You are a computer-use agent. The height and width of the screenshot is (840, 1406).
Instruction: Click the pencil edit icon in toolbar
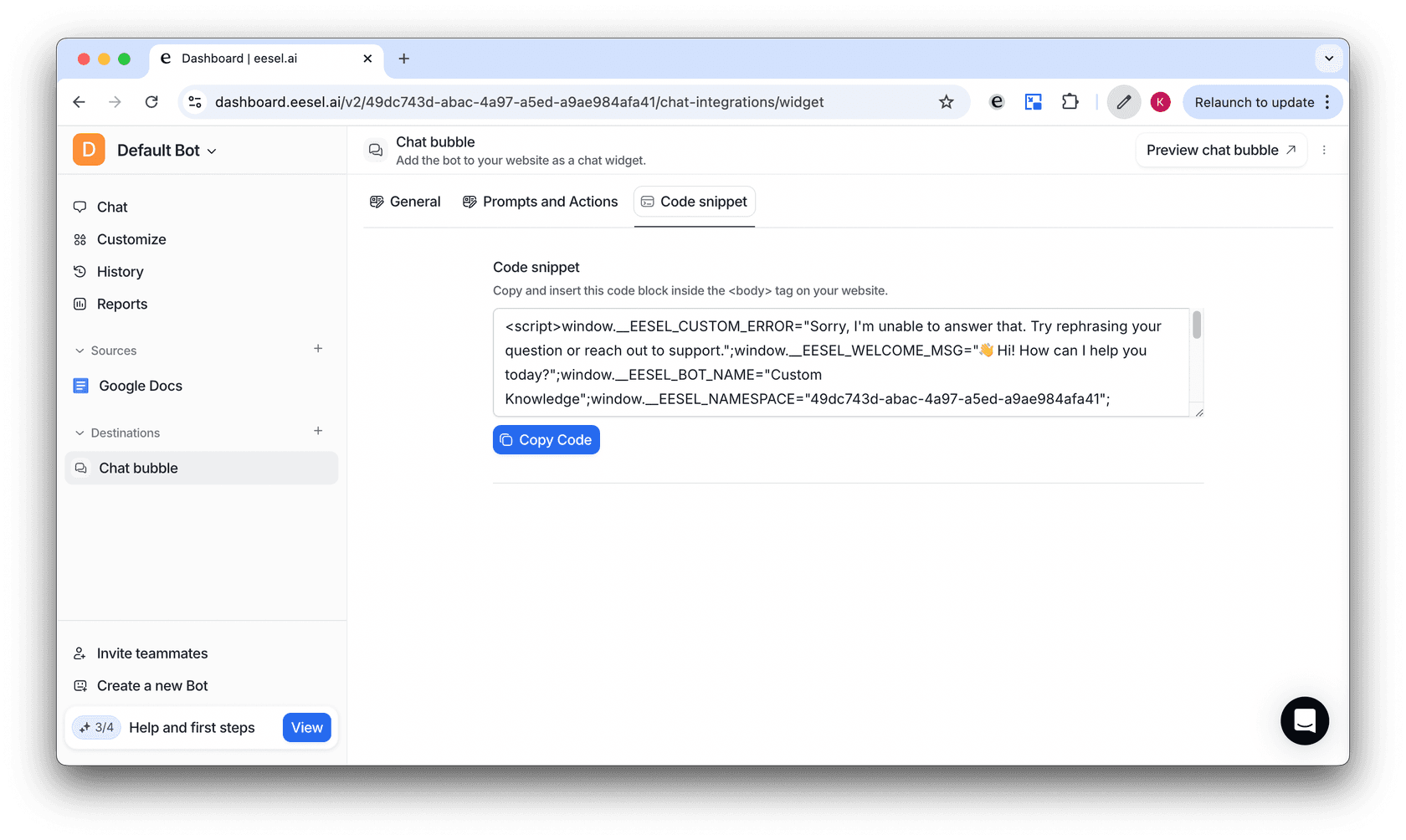1123,102
